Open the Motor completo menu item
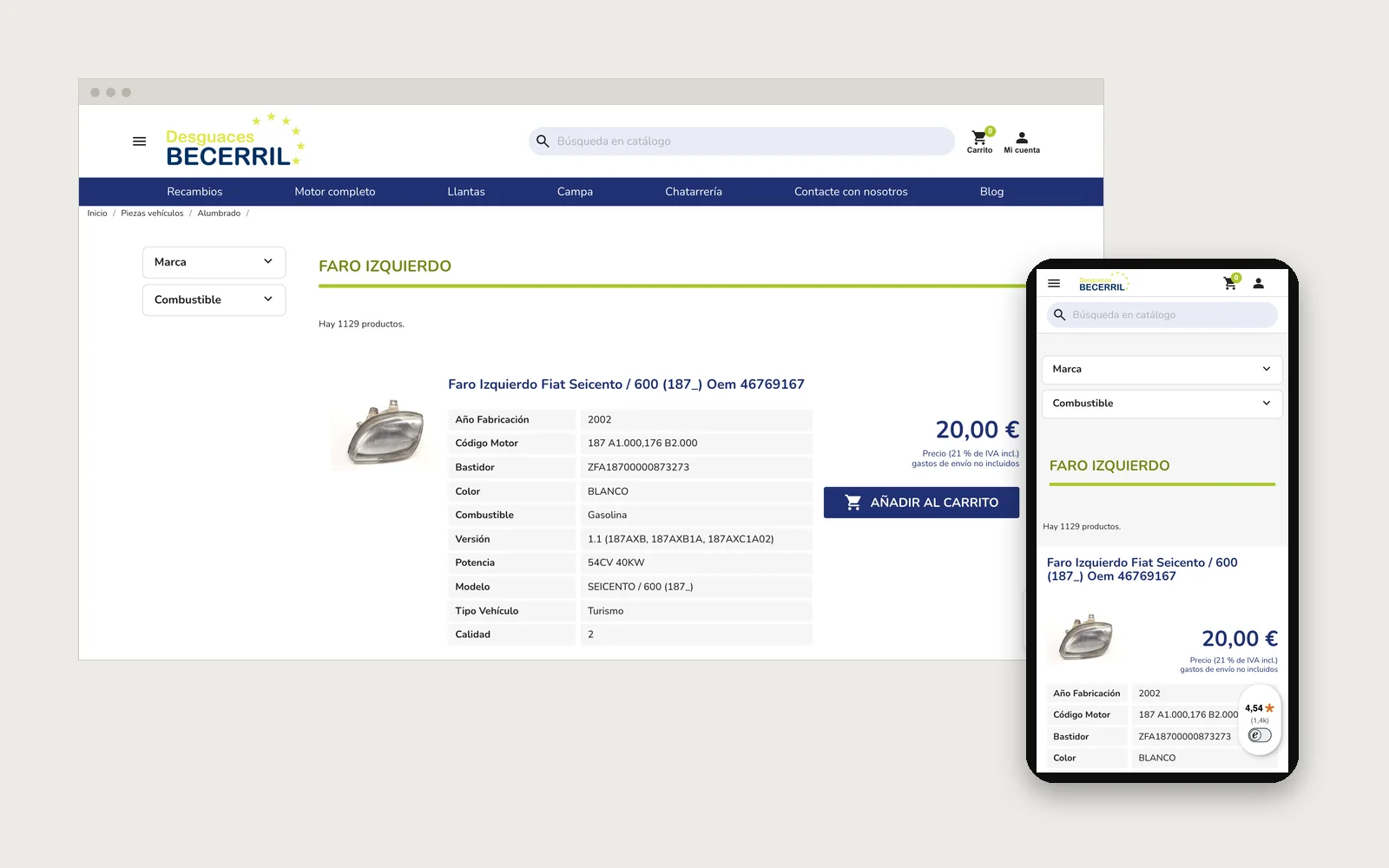 point(335,192)
